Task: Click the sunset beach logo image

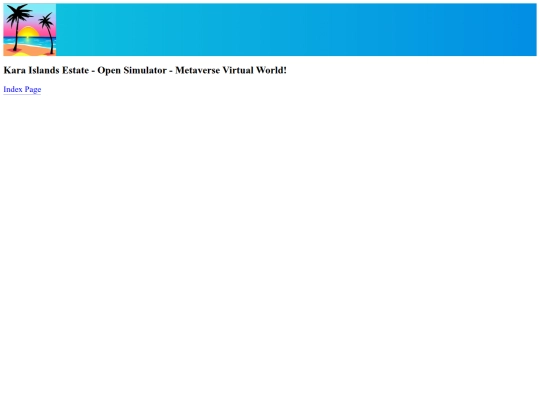Action: 30,30
